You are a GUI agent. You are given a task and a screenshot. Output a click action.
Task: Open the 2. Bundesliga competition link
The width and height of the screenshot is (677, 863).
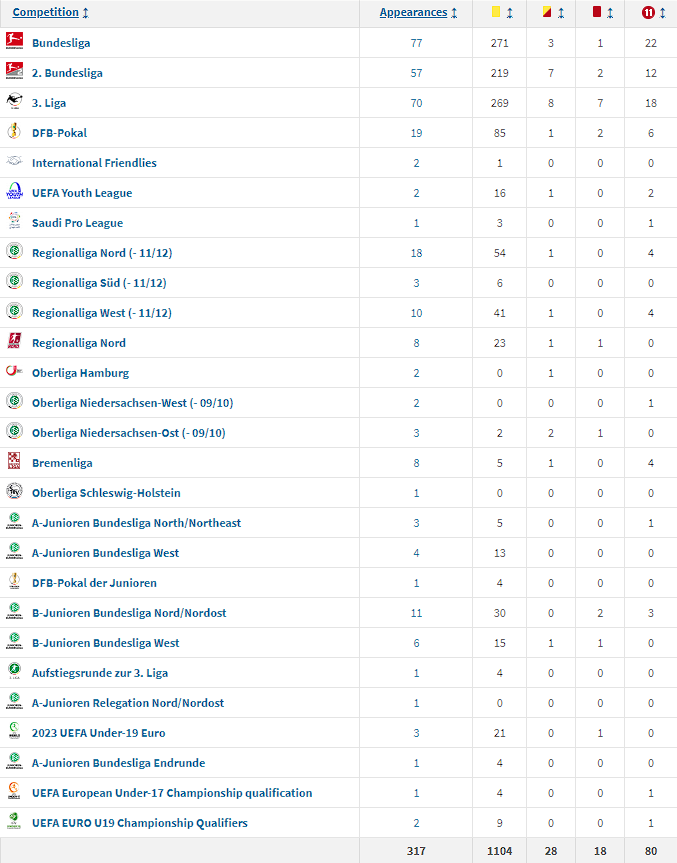coord(67,73)
